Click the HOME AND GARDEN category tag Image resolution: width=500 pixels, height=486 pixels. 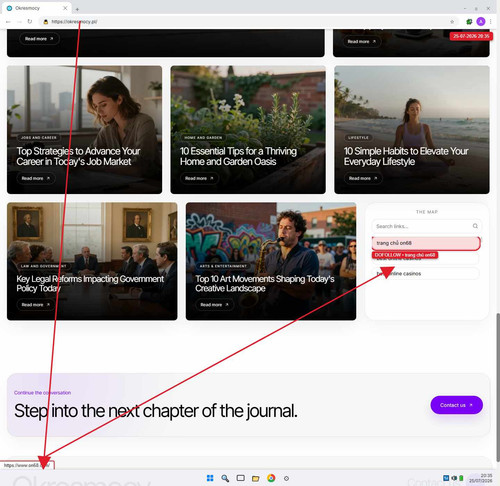[203, 137]
